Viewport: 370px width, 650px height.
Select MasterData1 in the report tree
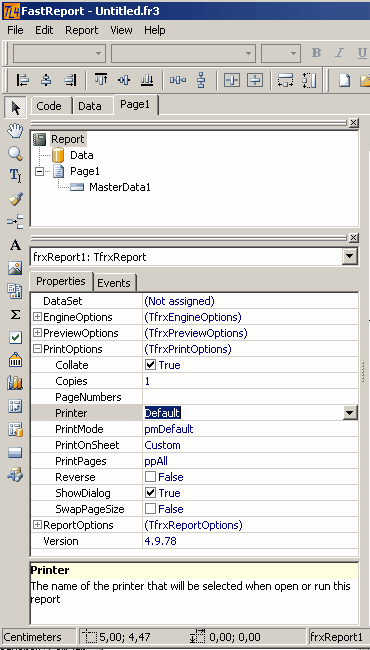point(120,187)
